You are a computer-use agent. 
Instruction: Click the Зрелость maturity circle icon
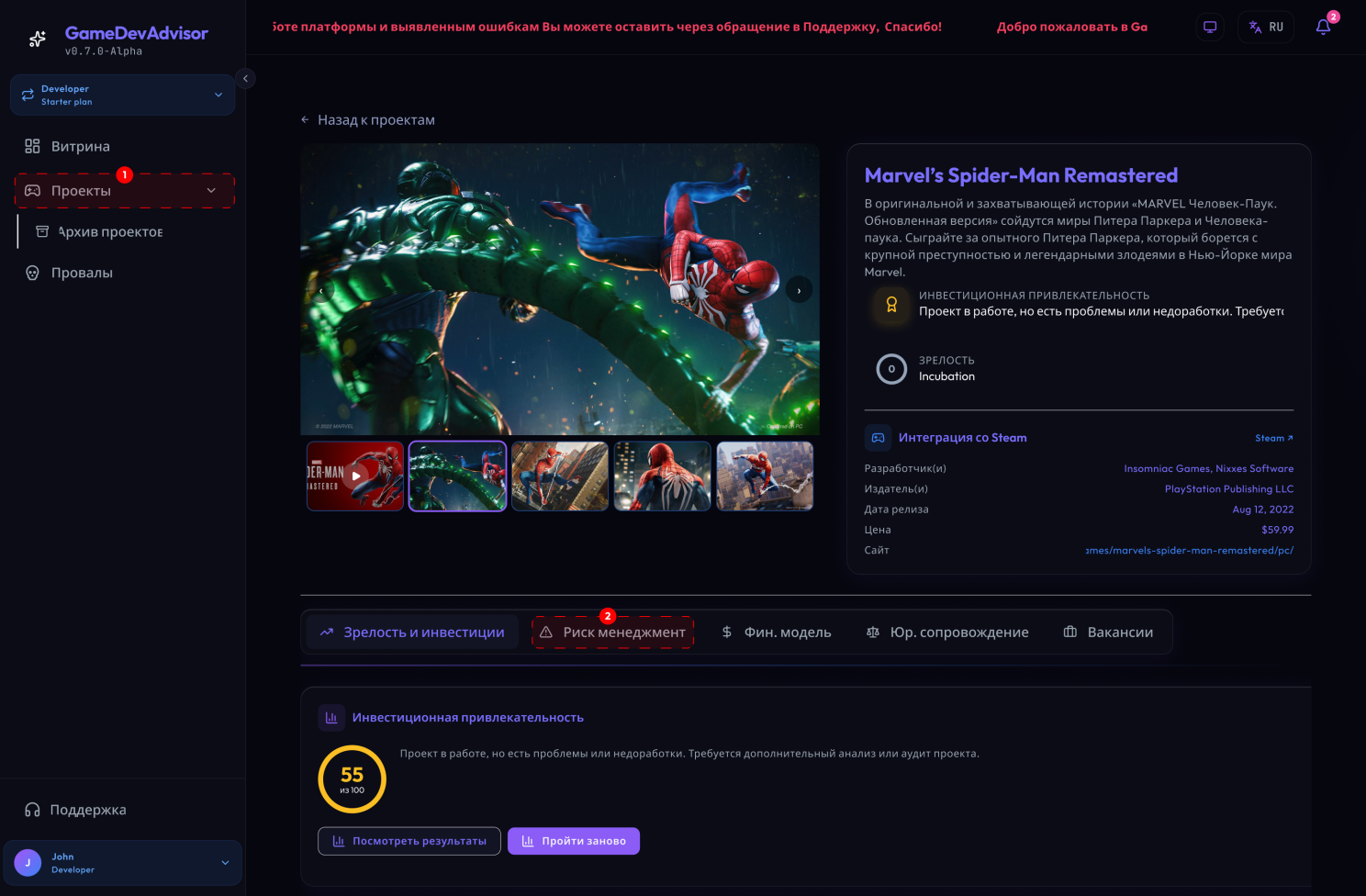[x=891, y=369]
